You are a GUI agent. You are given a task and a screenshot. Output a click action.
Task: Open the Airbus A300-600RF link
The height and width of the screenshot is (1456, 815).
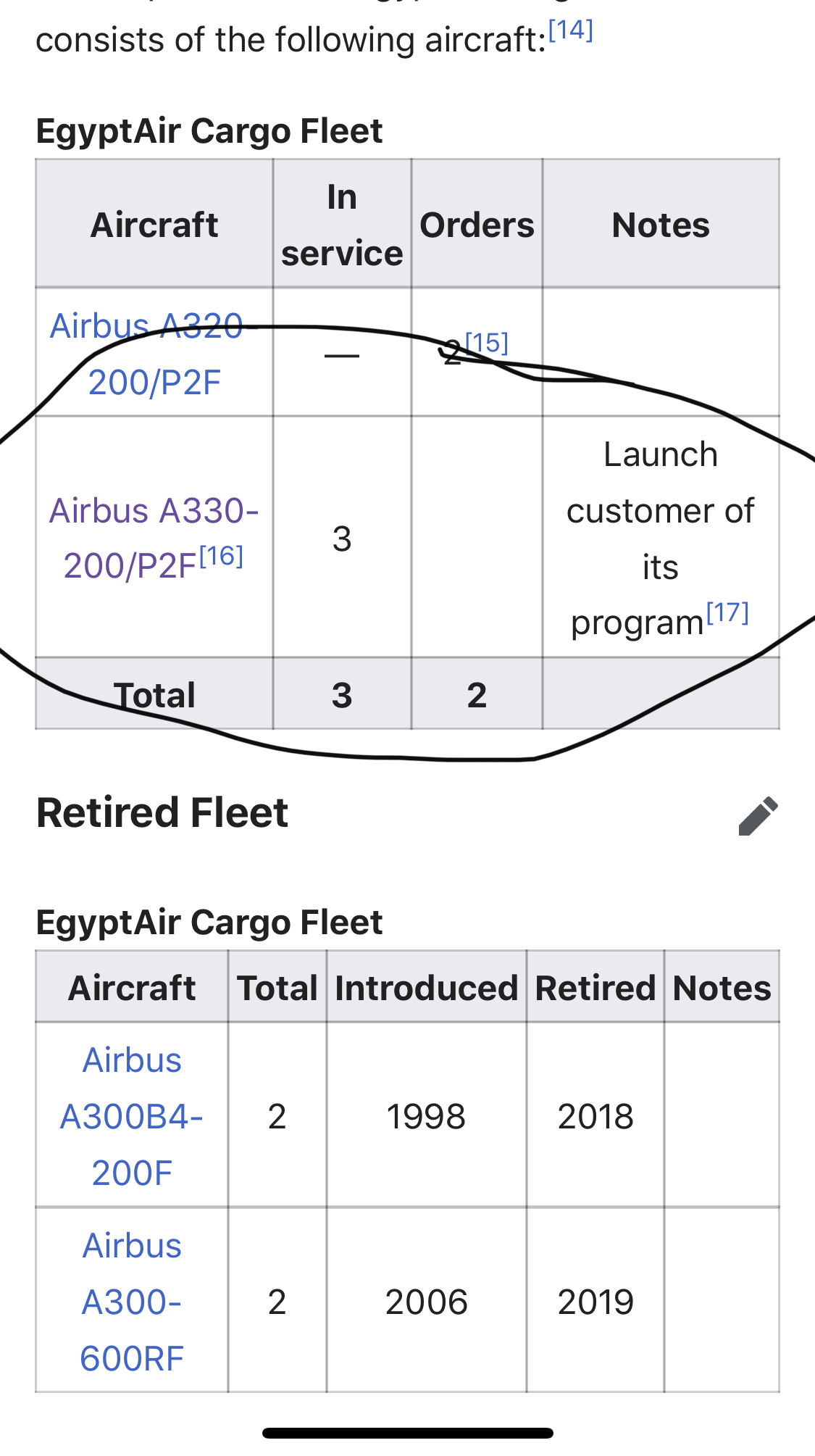point(132,1302)
